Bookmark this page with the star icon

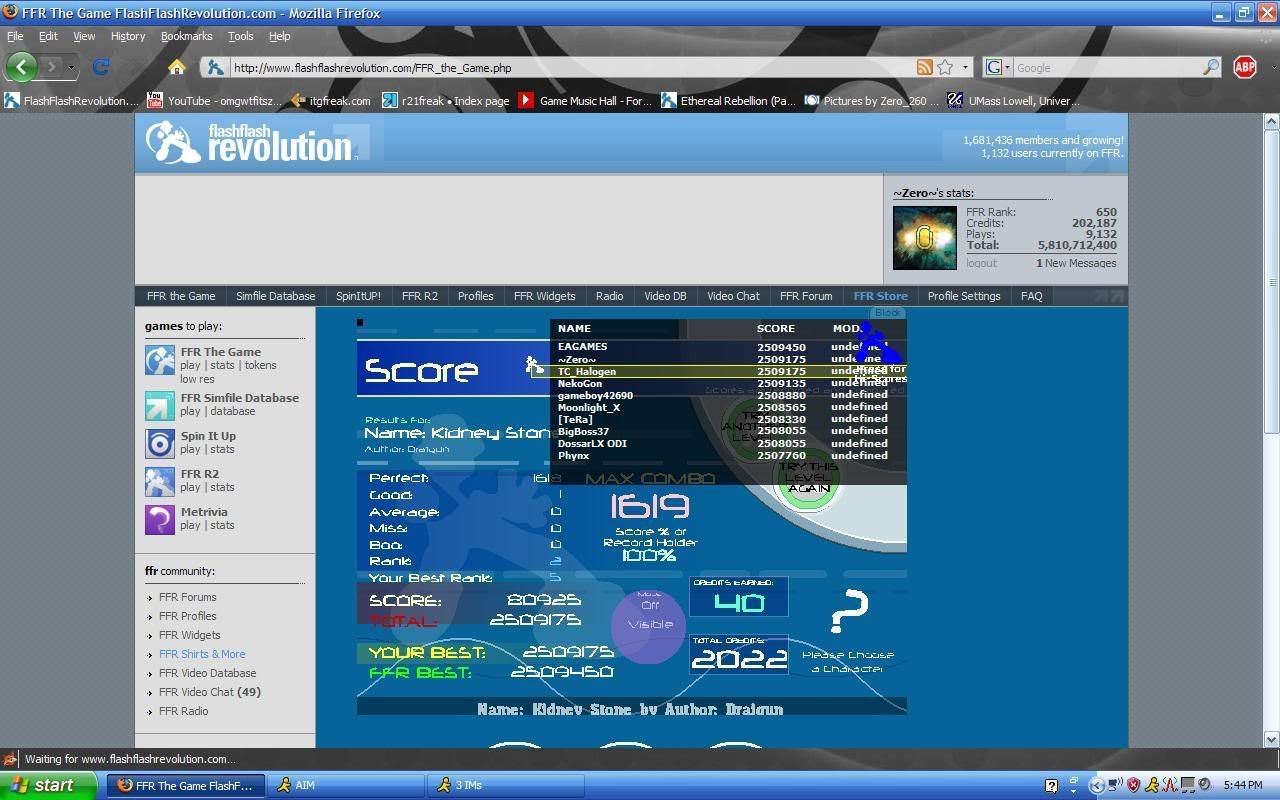tap(945, 68)
